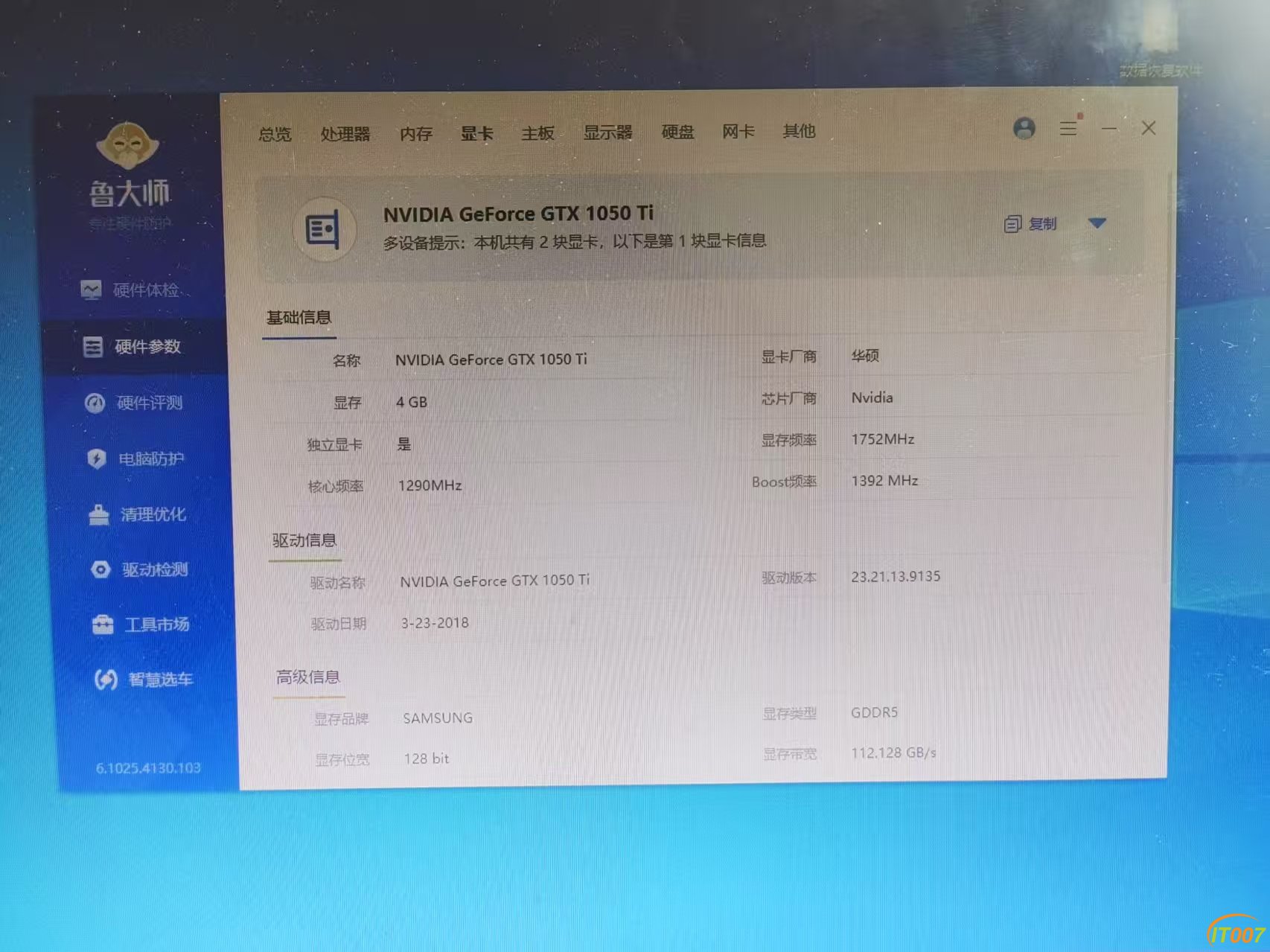Select 硬件参数 in the sidebar
The image size is (1270, 952).
132,346
